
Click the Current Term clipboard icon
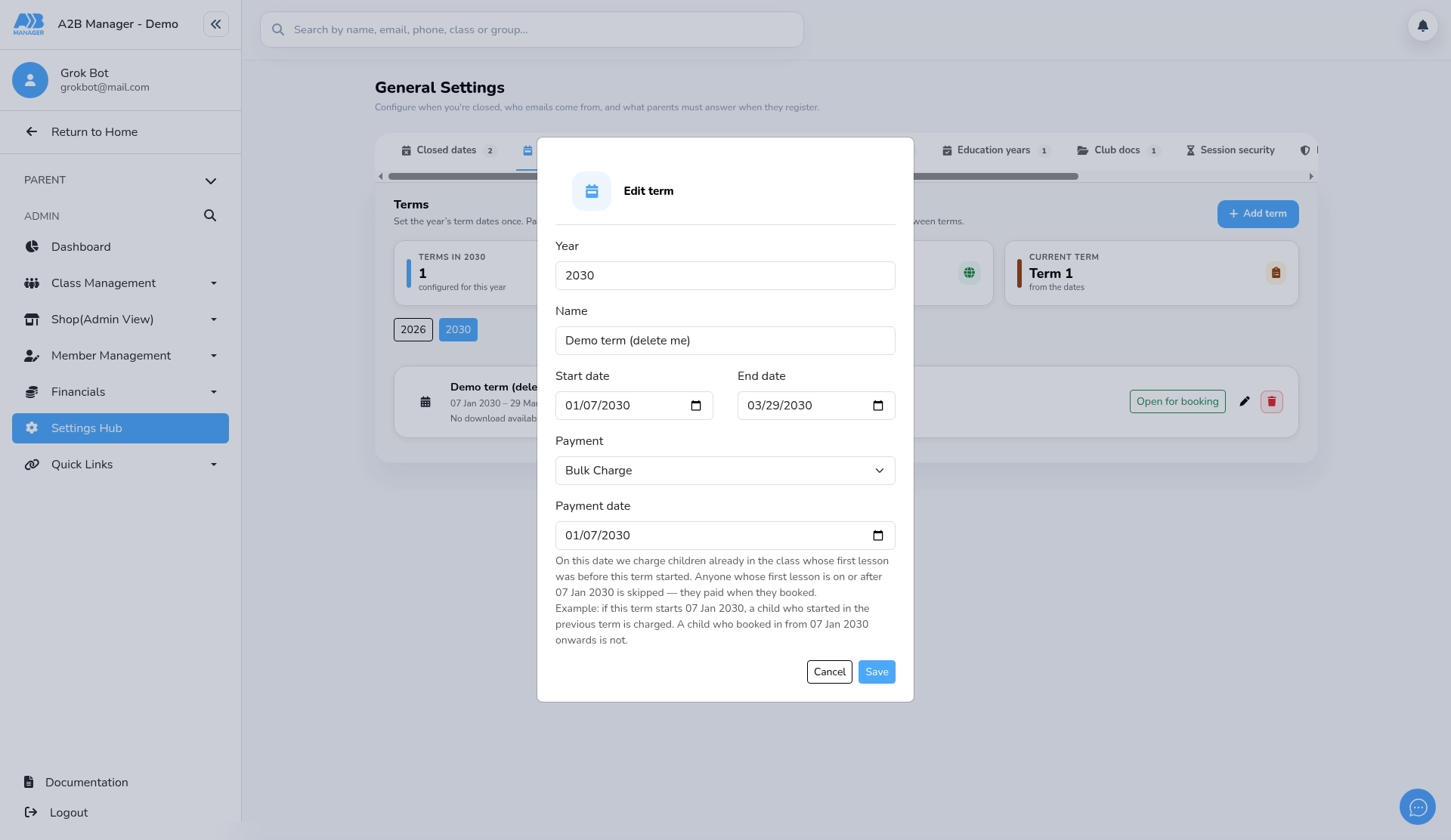(x=1276, y=273)
